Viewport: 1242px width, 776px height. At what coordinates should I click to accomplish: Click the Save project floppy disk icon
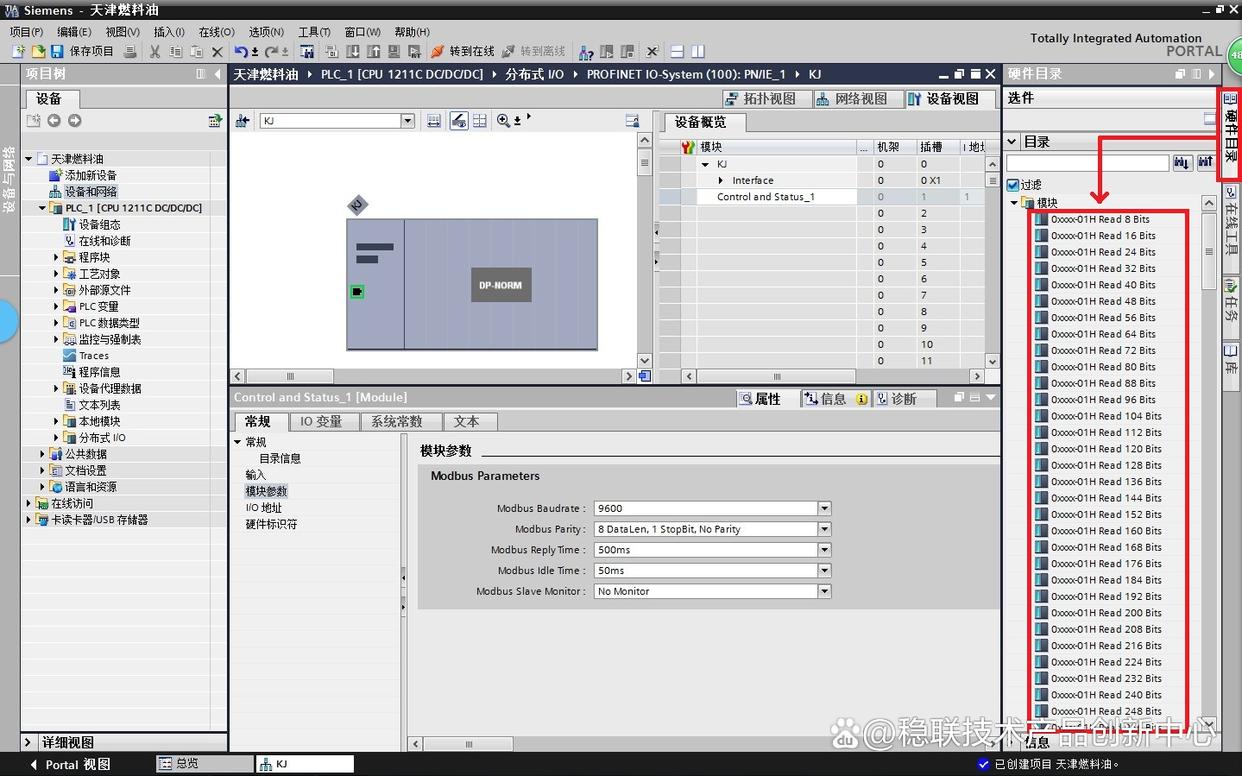[x=57, y=51]
